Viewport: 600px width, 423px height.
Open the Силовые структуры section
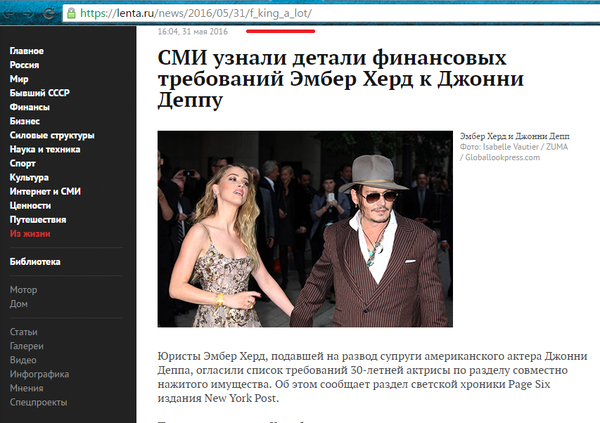tap(52, 134)
